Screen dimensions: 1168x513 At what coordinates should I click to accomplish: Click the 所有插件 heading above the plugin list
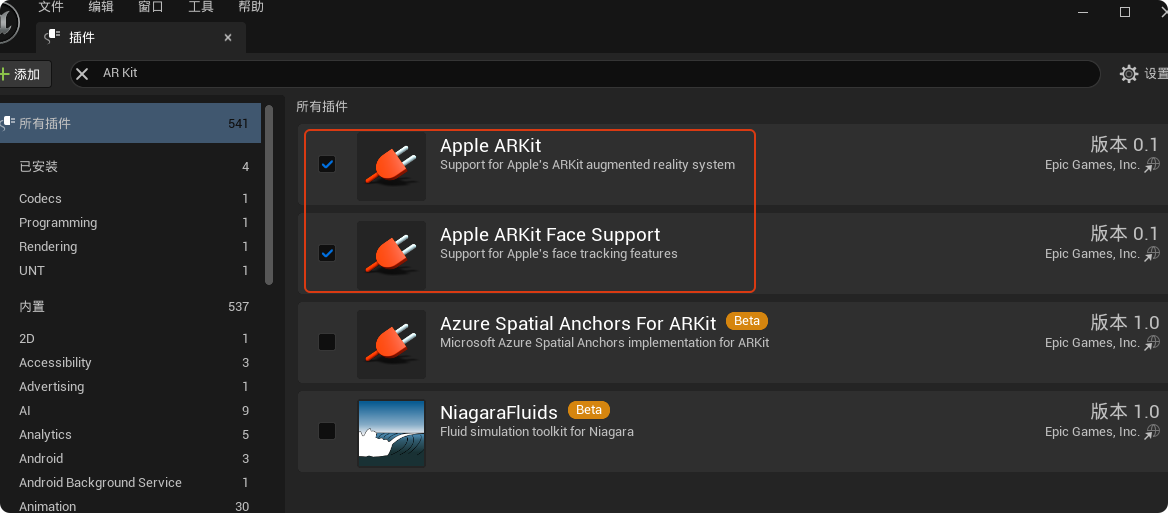322,106
